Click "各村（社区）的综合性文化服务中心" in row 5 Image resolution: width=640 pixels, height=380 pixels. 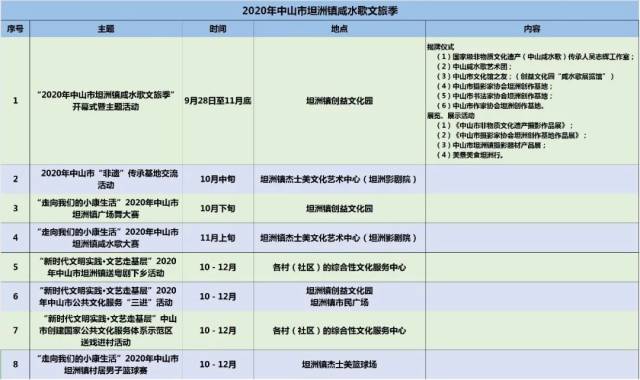(339, 267)
